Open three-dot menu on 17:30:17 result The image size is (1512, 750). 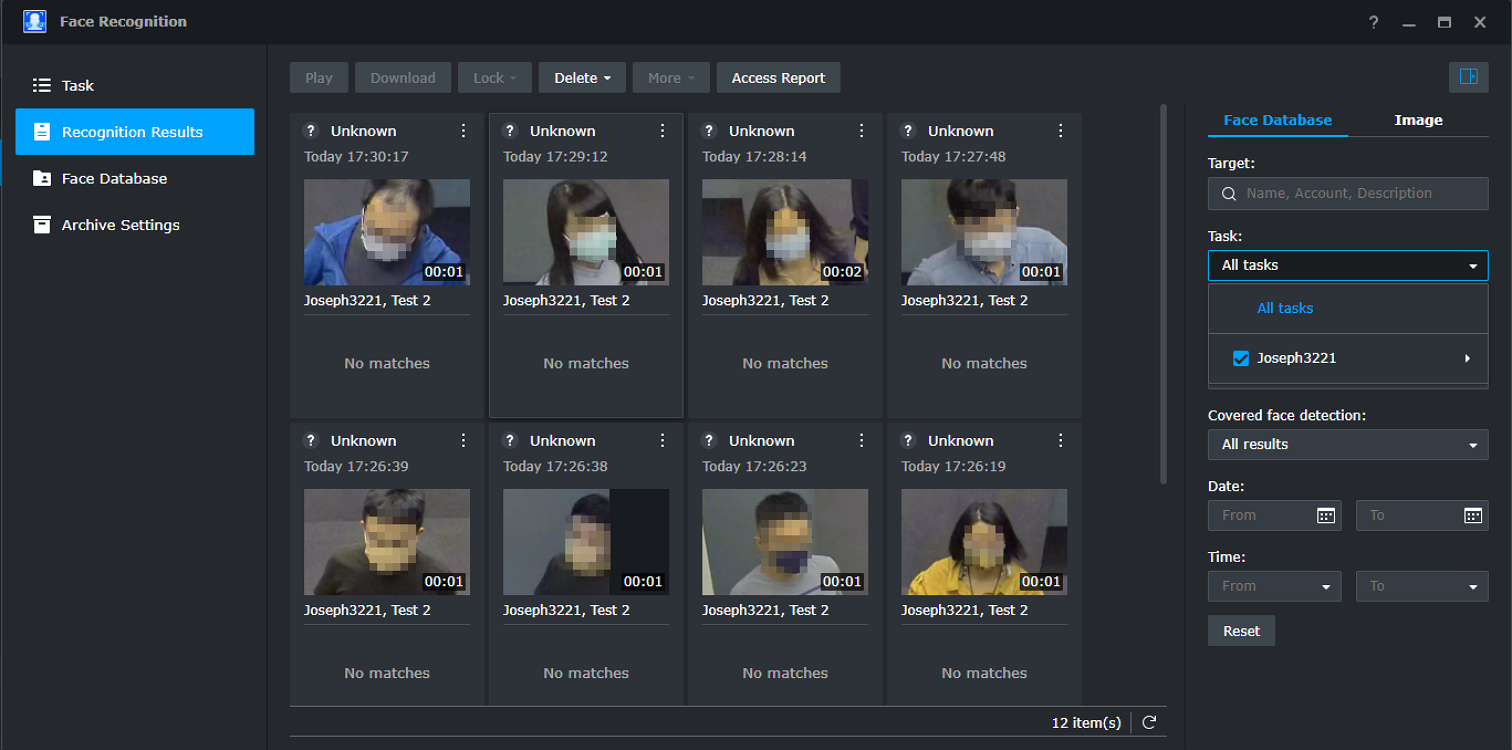point(463,131)
